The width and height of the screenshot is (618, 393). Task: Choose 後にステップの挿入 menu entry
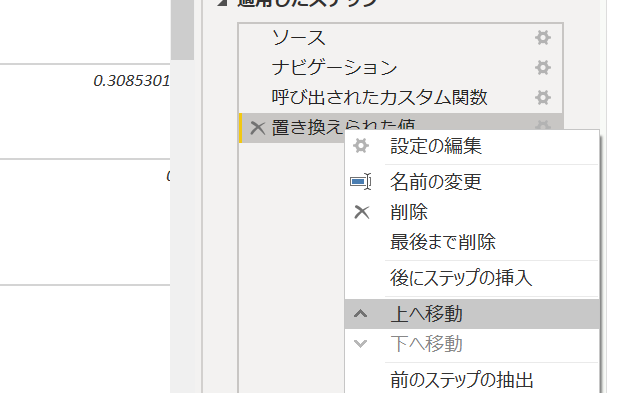(472, 278)
